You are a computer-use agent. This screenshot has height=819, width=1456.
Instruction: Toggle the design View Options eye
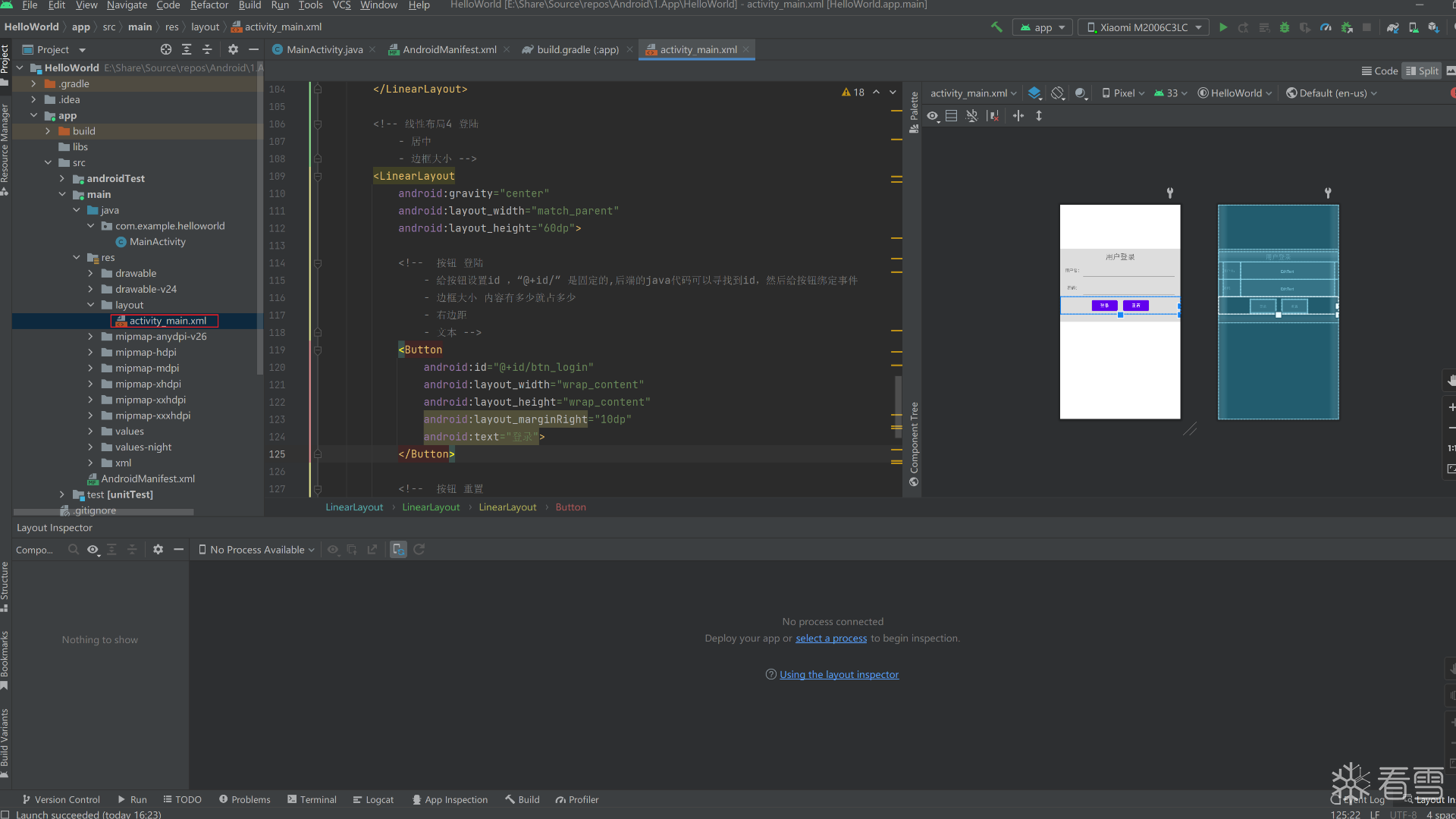pyautogui.click(x=933, y=116)
